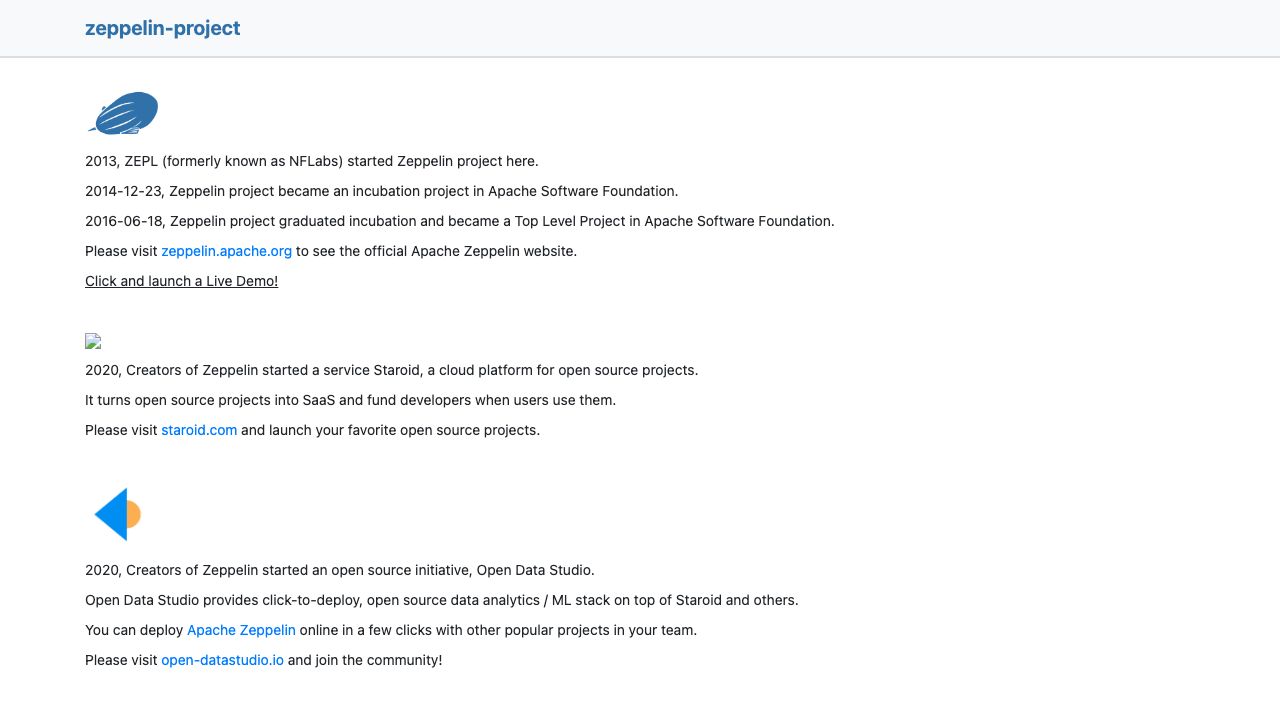The image size is (1280, 720).
Task: Click the Open Data Studio triangle logo
Action: tap(117, 514)
